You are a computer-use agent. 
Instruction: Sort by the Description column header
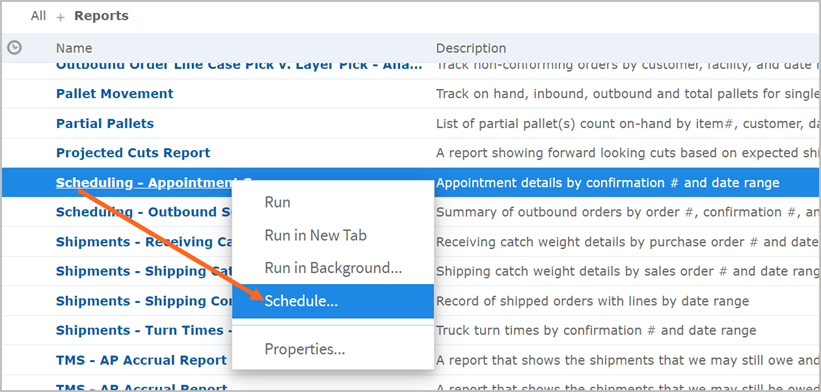click(x=471, y=48)
